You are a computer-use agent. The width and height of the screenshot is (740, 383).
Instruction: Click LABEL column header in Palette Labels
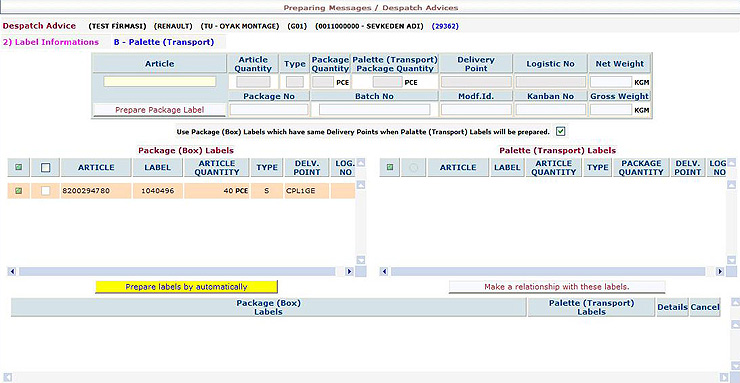coord(507,167)
